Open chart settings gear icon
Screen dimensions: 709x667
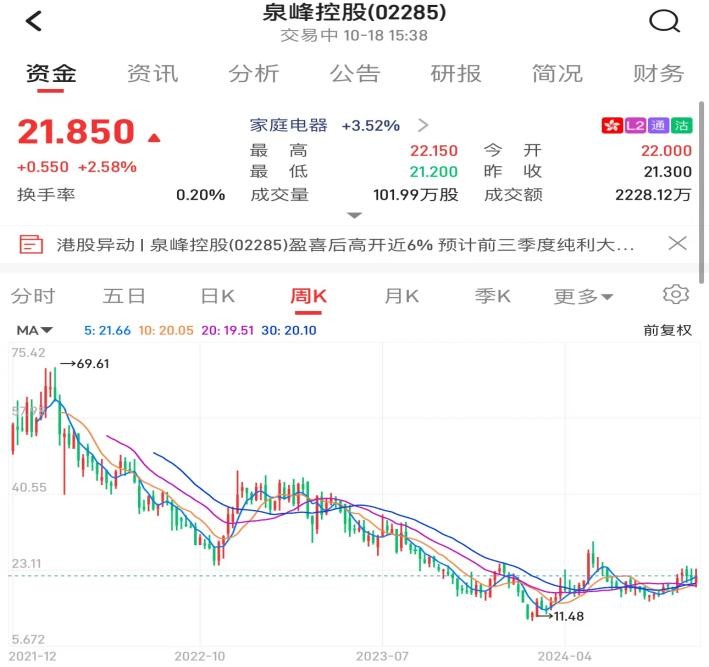click(x=676, y=294)
